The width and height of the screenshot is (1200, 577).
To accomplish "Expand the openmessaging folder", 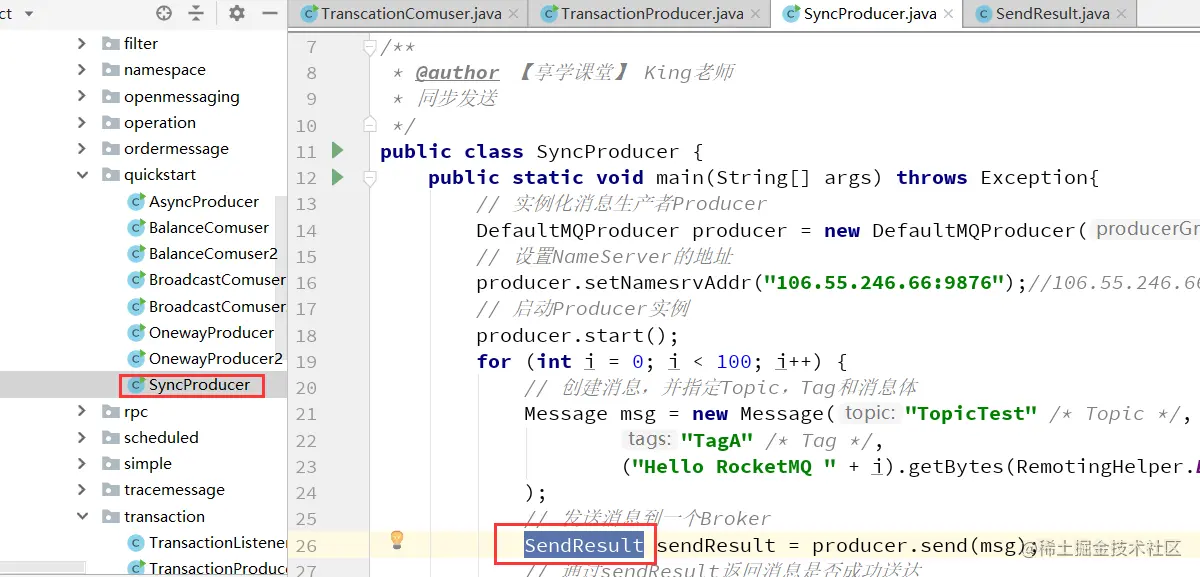I will [x=82, y=96].
